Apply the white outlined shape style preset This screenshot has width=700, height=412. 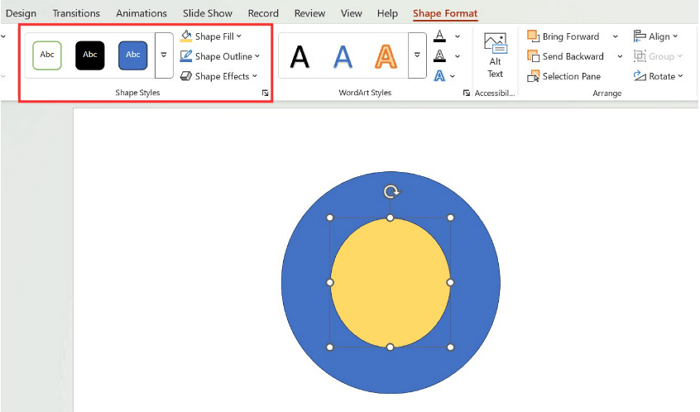47,55
